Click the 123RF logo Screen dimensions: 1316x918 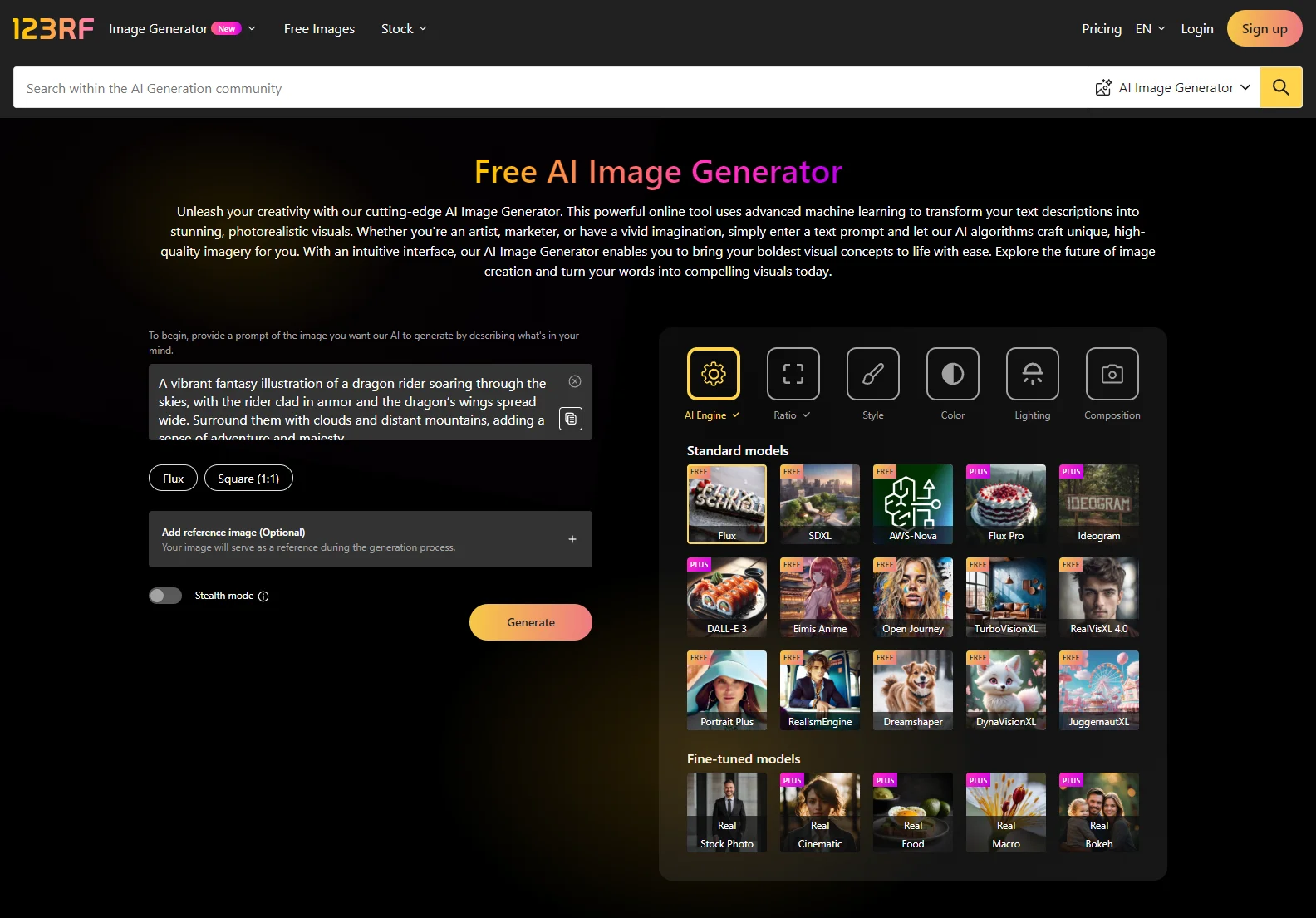(x=53, y=29)
